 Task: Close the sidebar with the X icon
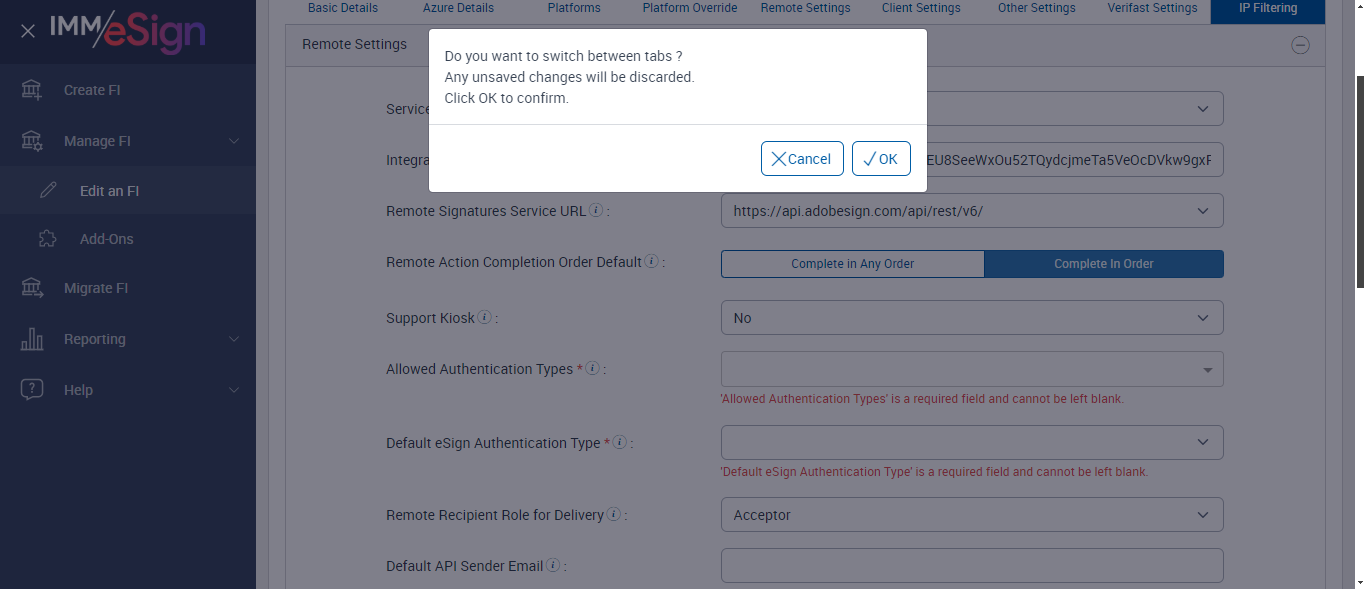click(x=28, y=31)
